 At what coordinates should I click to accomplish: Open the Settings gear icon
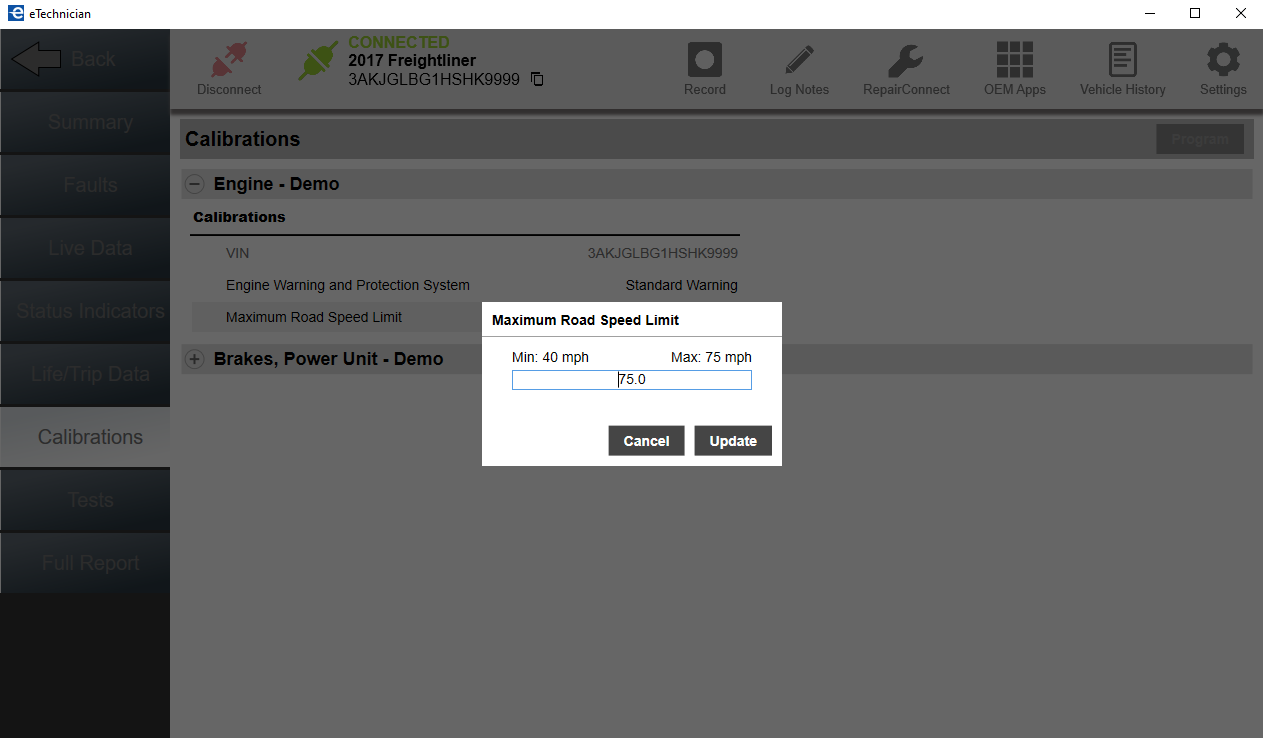1222,61
